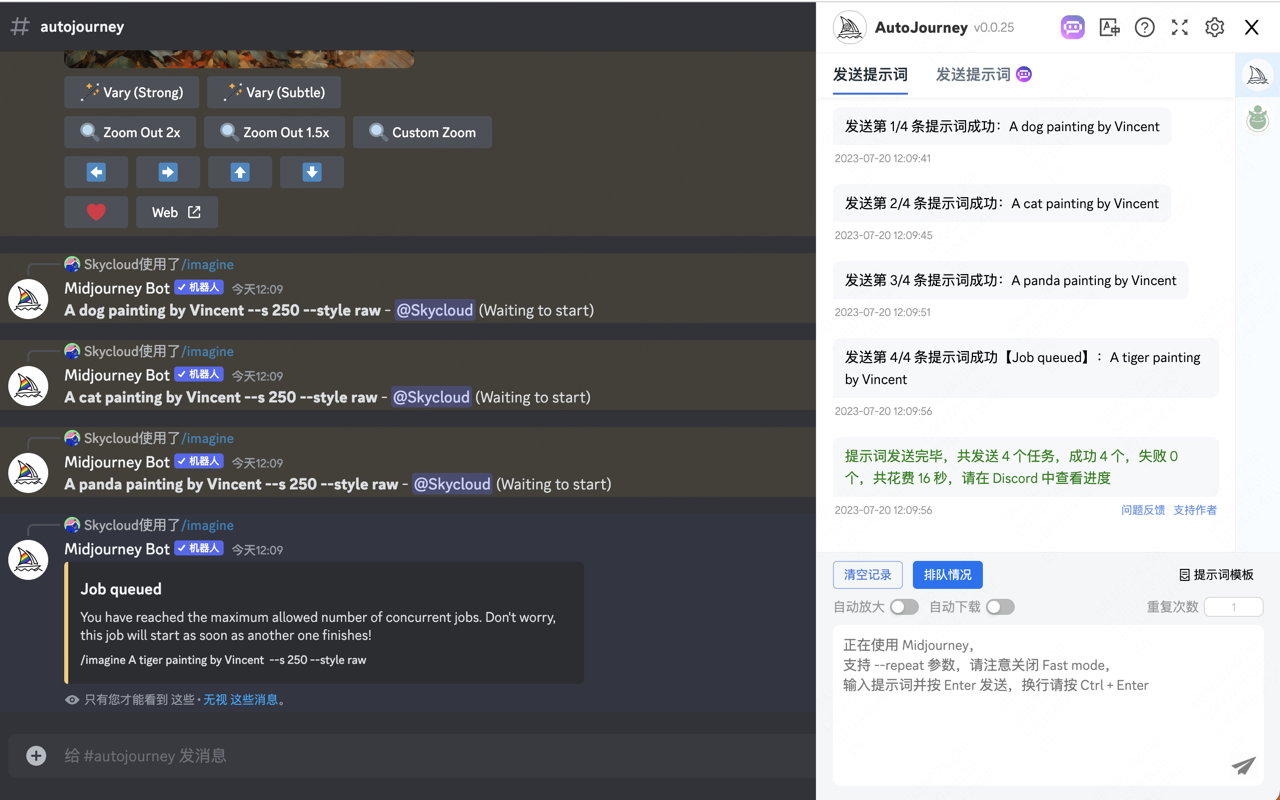Expand AutoJourney to fullscreen view

(x=1179, y=27)
